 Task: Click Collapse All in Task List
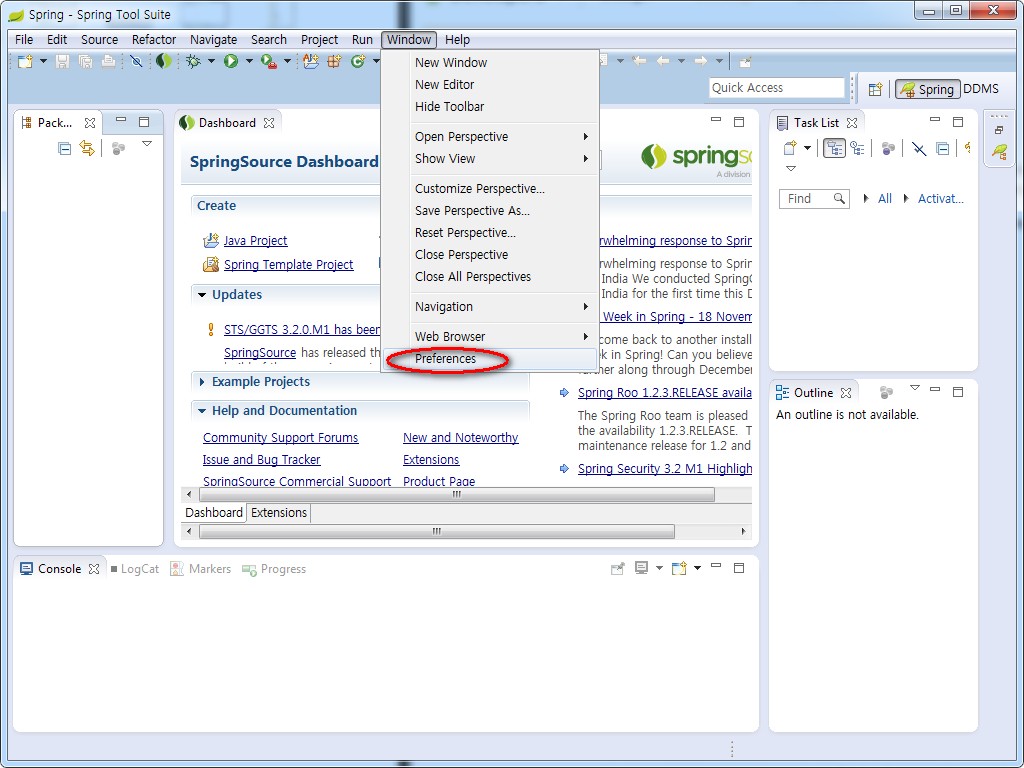942,148
